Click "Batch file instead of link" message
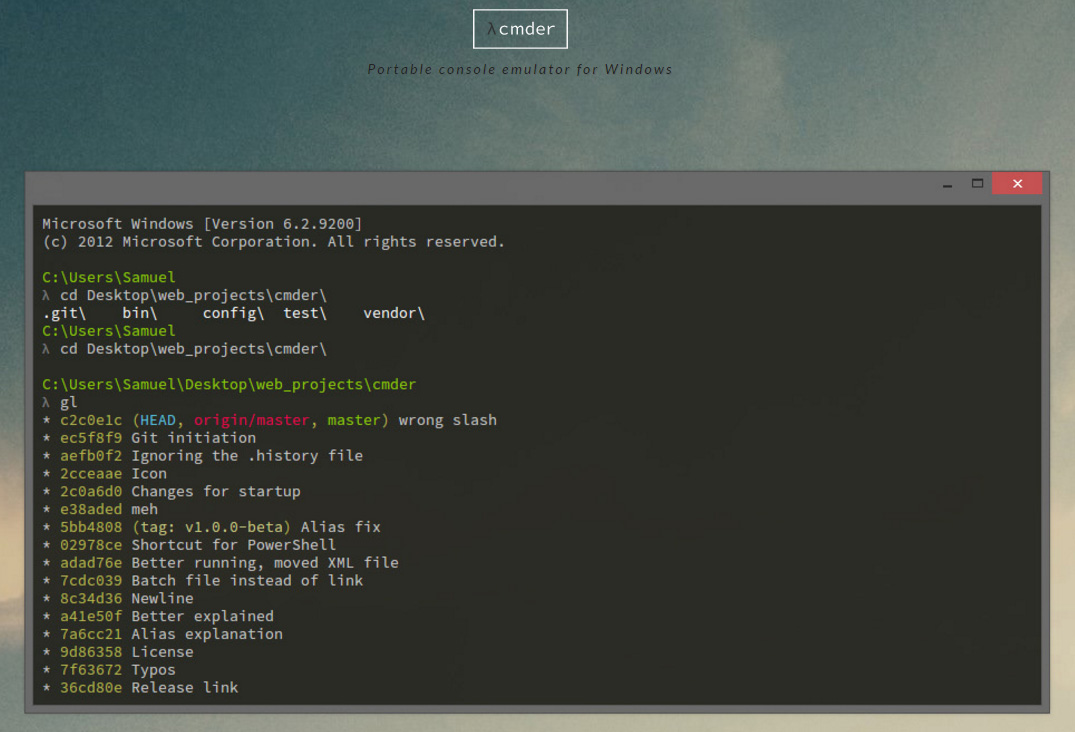 click(247, 581)
